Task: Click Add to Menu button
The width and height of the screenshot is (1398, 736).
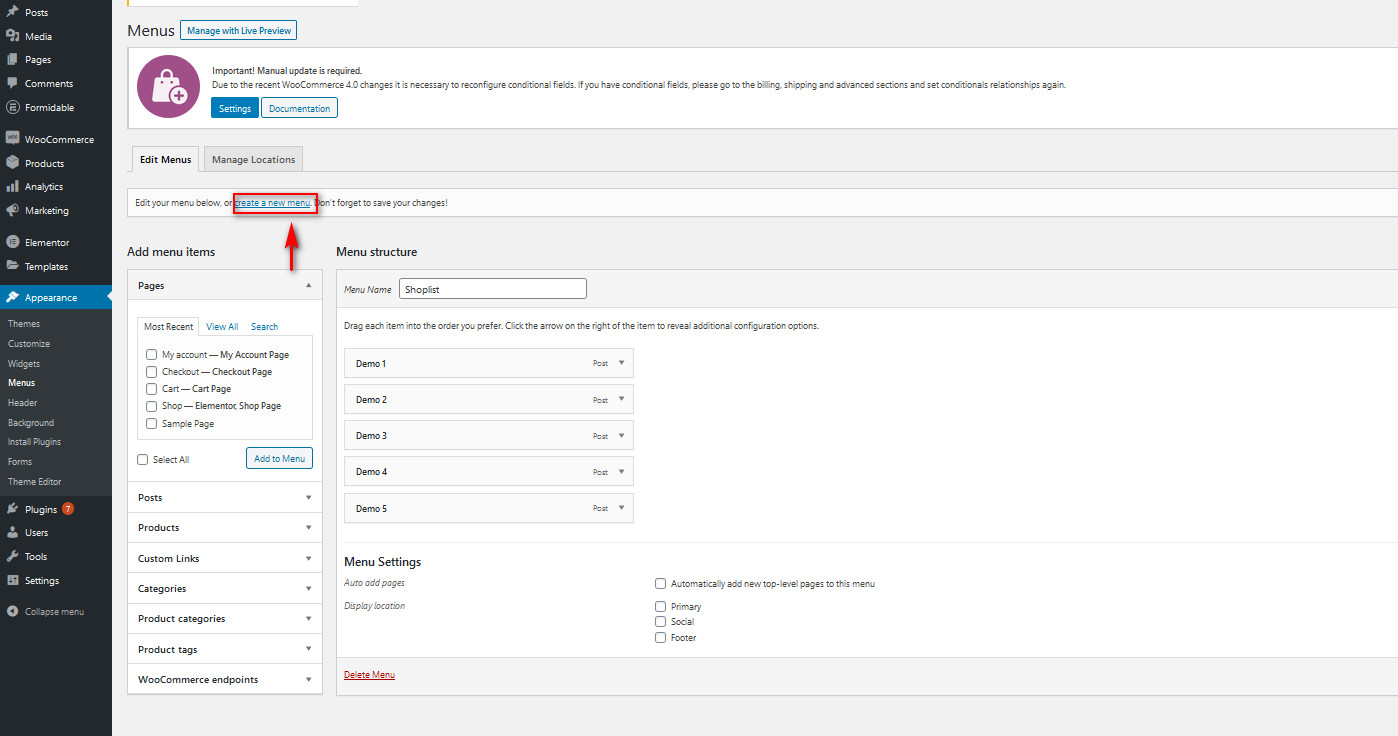Action: click(279, 458)
